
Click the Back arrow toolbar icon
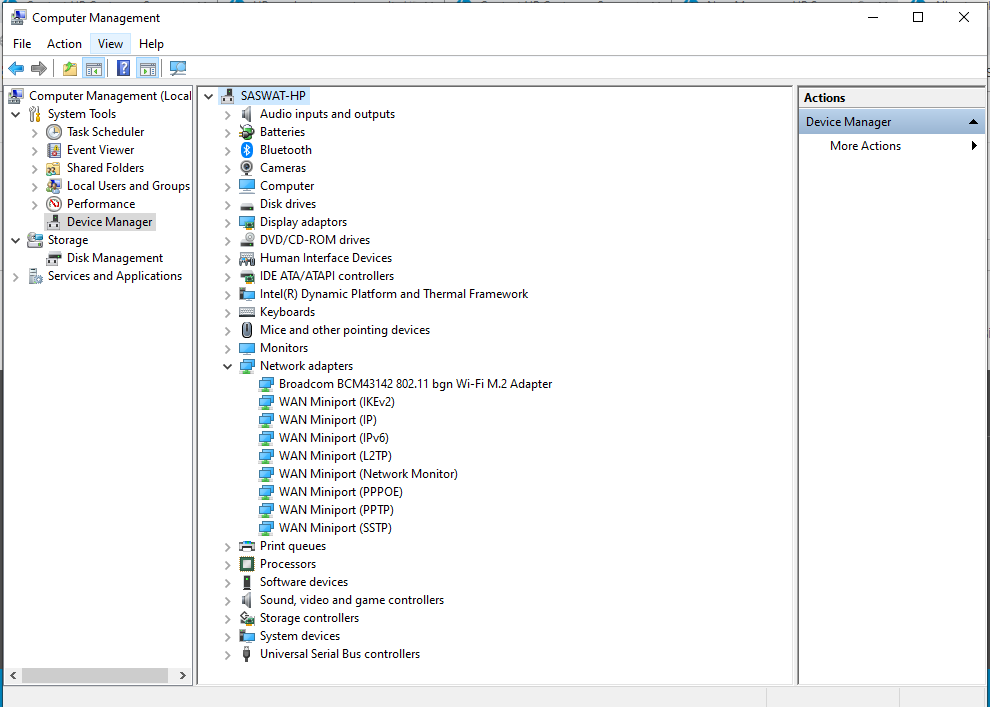point(16,68)
